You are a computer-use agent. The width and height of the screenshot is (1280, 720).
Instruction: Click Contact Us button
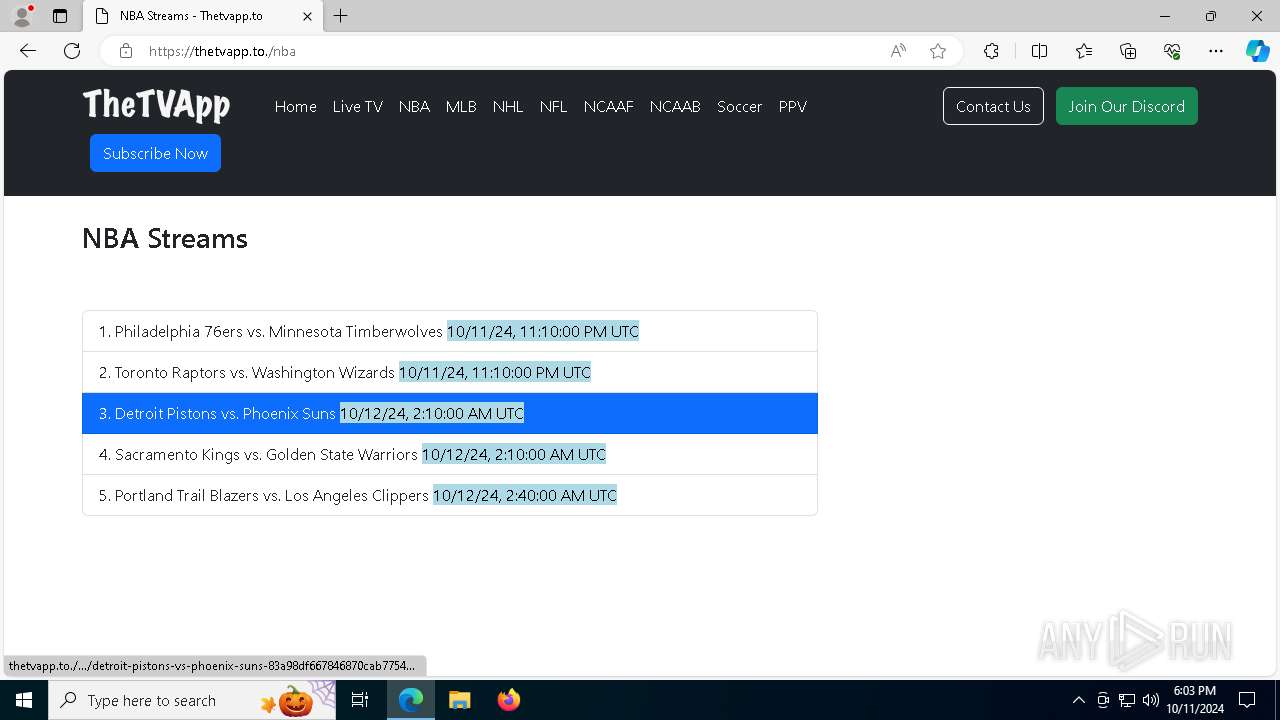(993, 106)
